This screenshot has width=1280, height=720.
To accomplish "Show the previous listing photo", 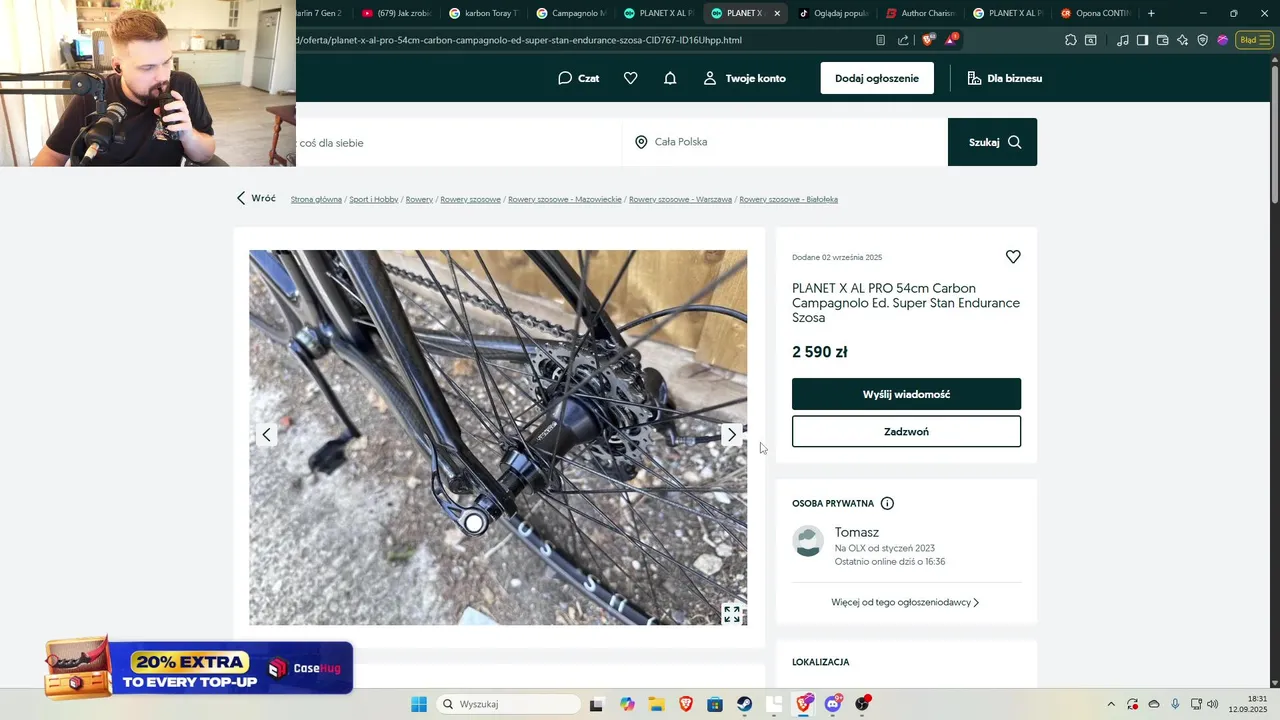I will [x=266, y=434].
